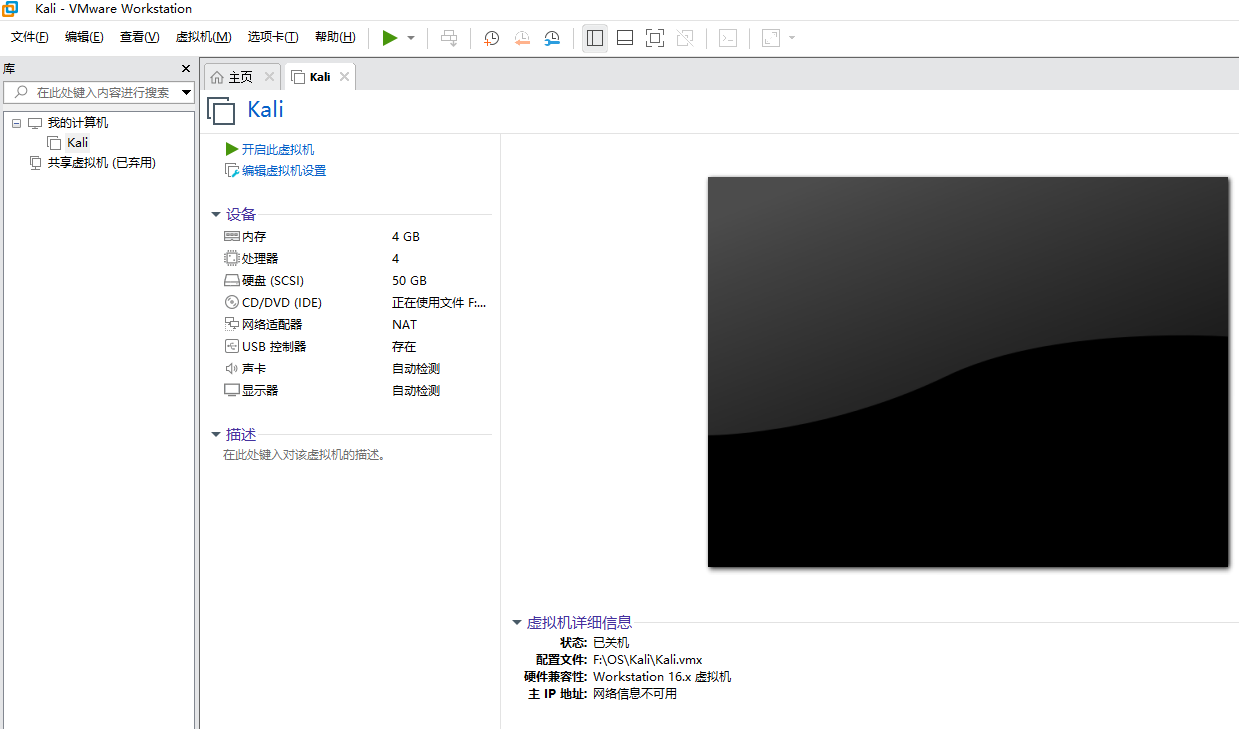Close the 主页 tab

coord(269,77)
